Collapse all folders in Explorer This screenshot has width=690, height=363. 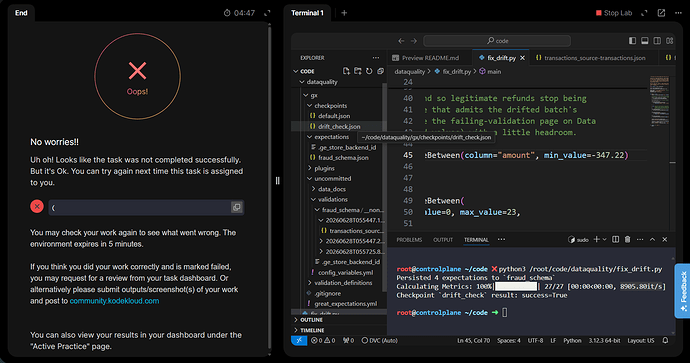[x=380, y=71]
